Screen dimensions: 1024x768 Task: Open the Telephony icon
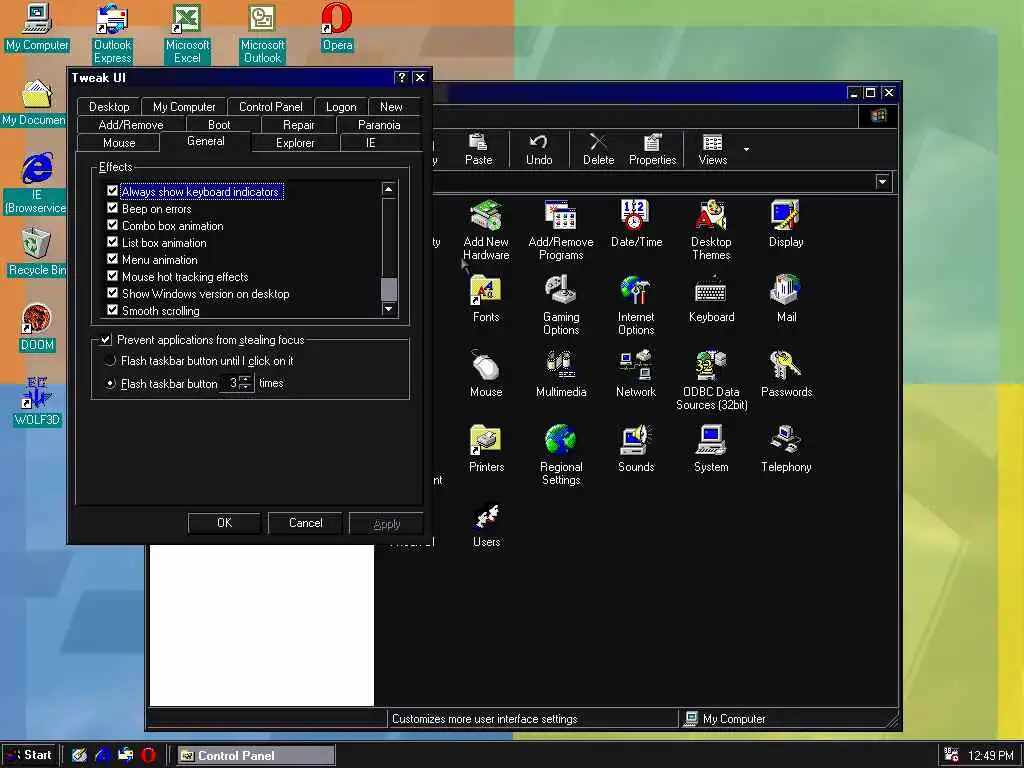pos(786,449)
